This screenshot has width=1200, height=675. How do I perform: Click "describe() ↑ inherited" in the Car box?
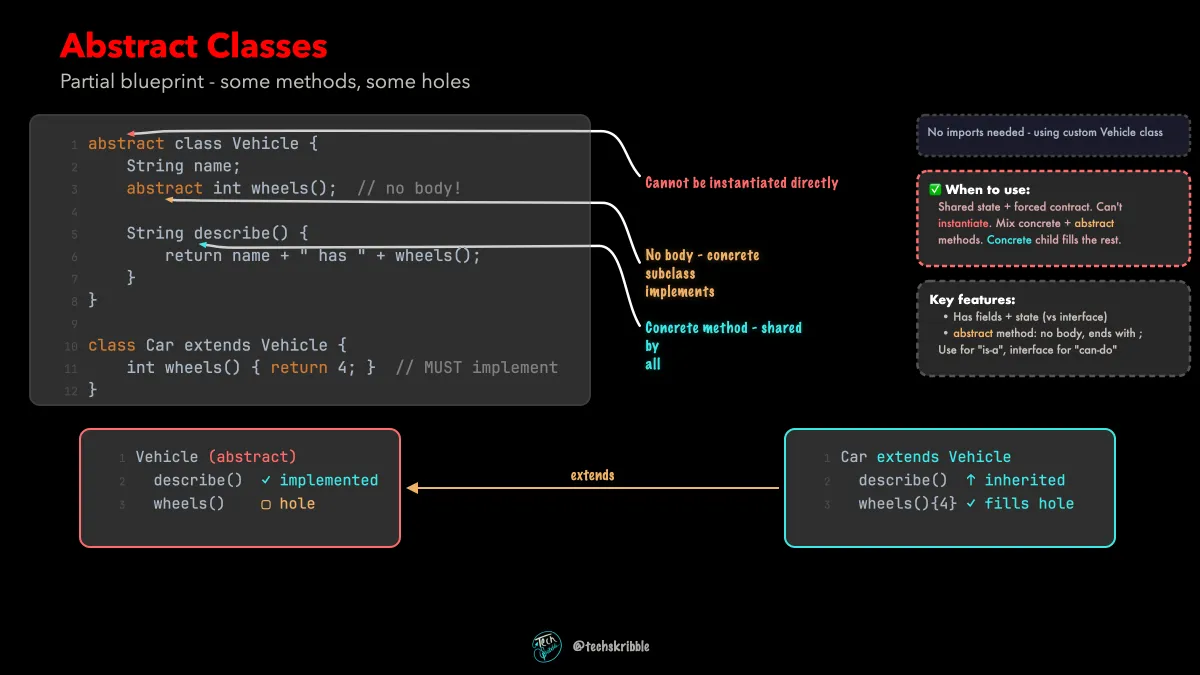pyautogui.click(x=962, y=480)
